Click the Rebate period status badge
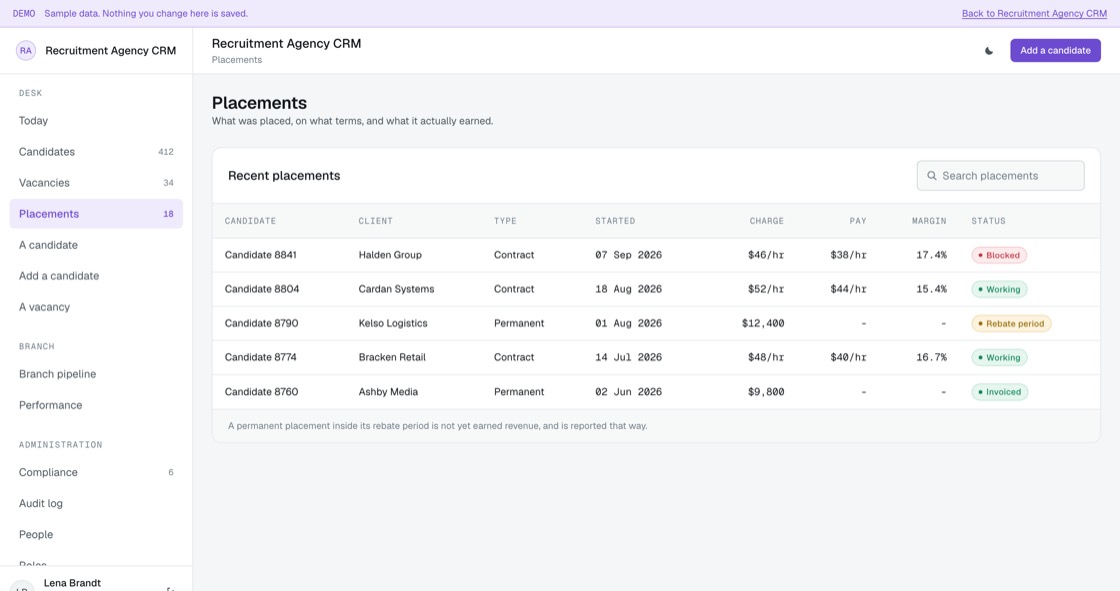The image size is (1120, 591). (1011, 324)
